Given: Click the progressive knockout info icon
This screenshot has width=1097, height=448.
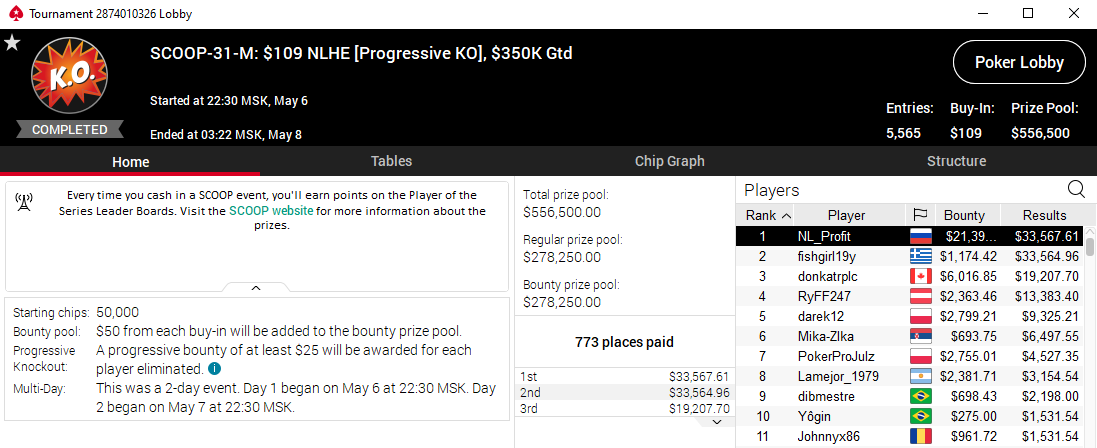Looking at the screenshot, I should [x=215, y=369].
